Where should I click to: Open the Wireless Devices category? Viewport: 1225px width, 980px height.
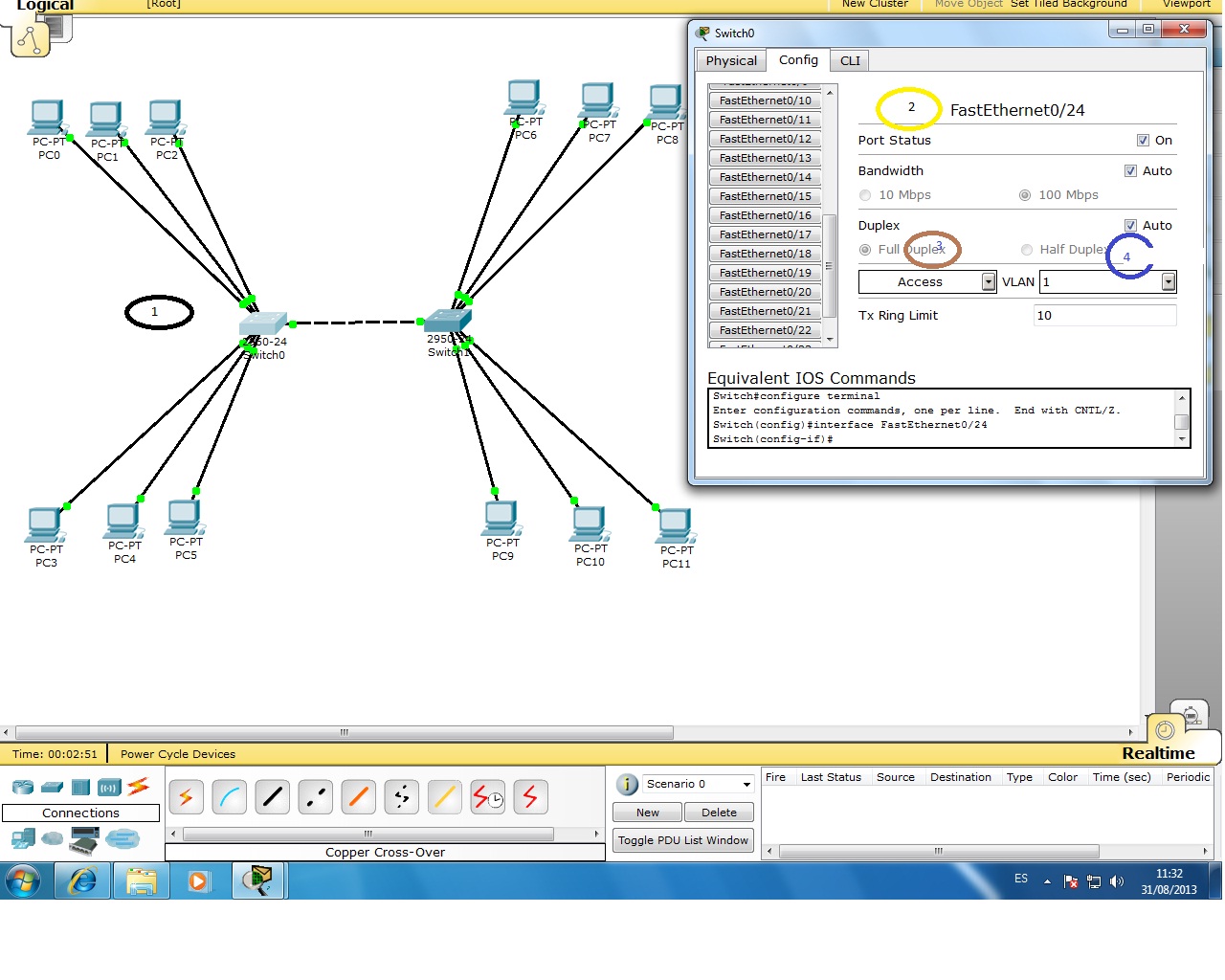point(108,787)
